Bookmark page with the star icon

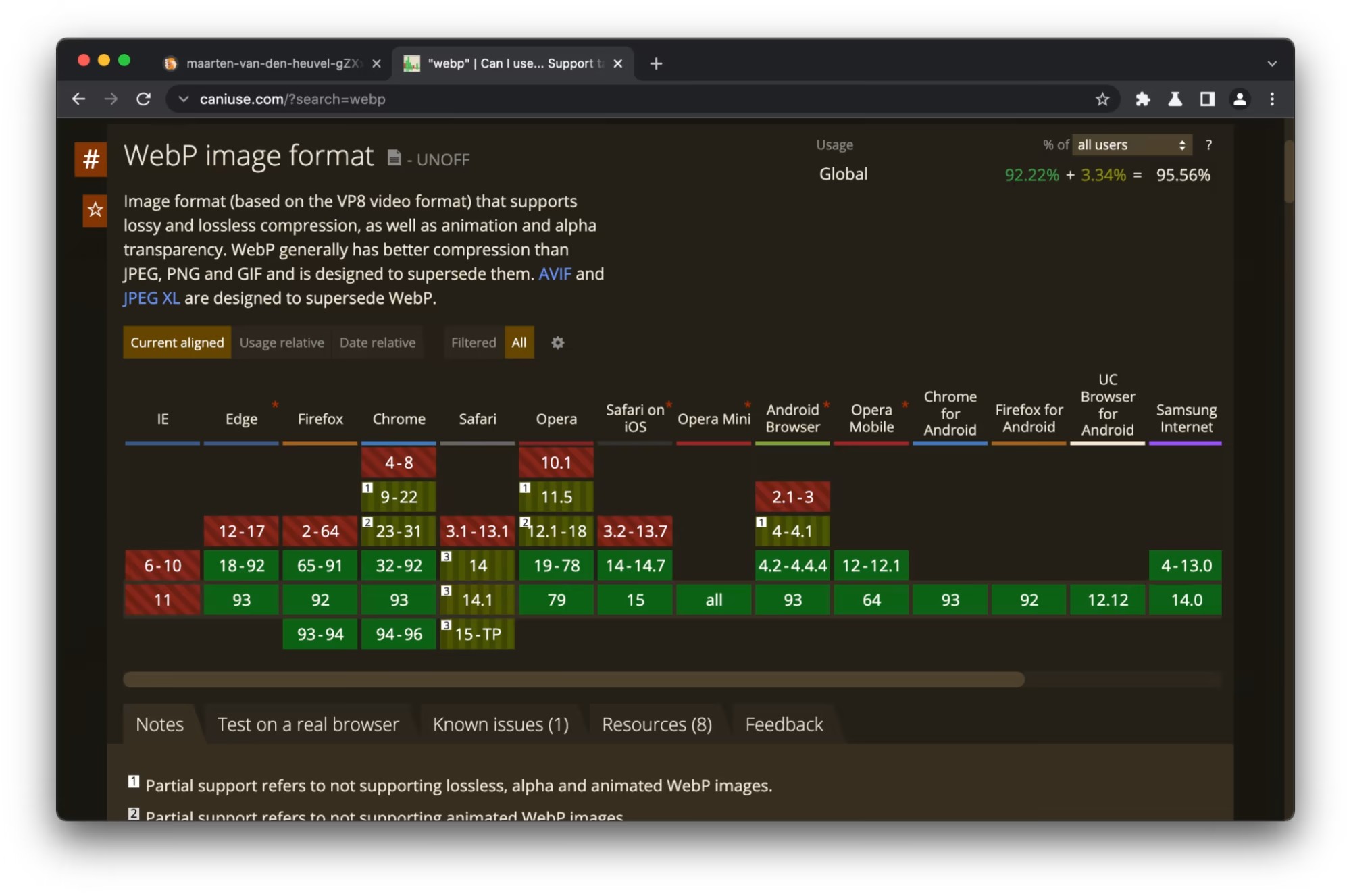tap(1102, 99)
